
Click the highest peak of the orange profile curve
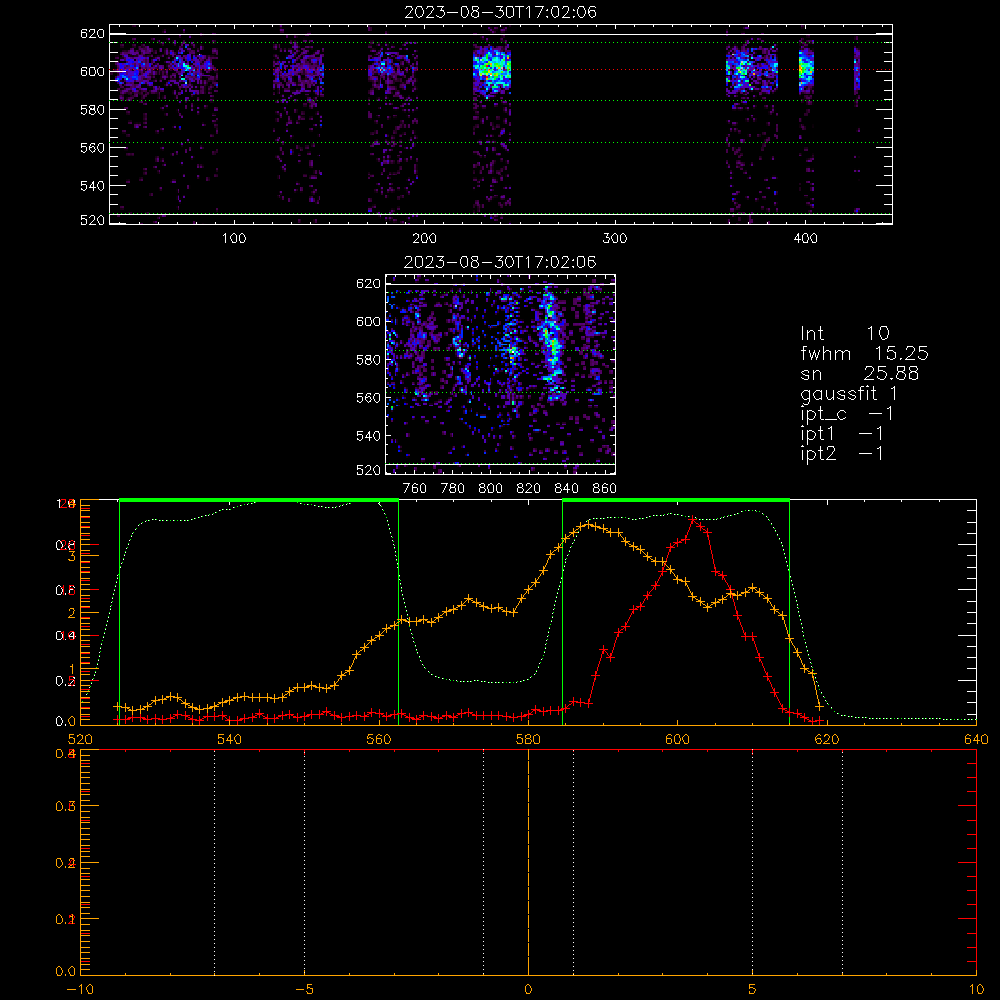pos(588,524)
